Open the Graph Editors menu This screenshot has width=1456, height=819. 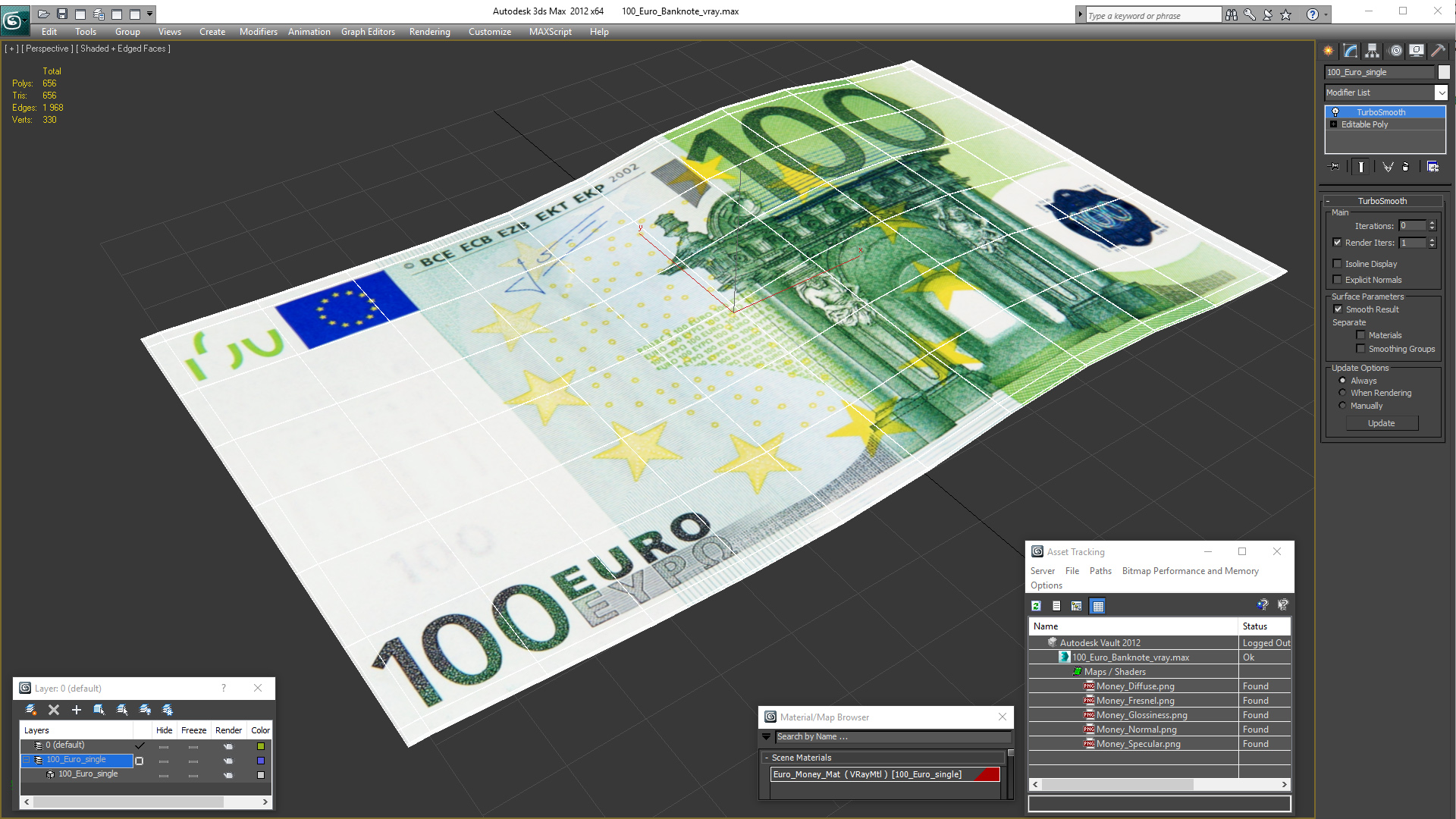coord(368,32)
